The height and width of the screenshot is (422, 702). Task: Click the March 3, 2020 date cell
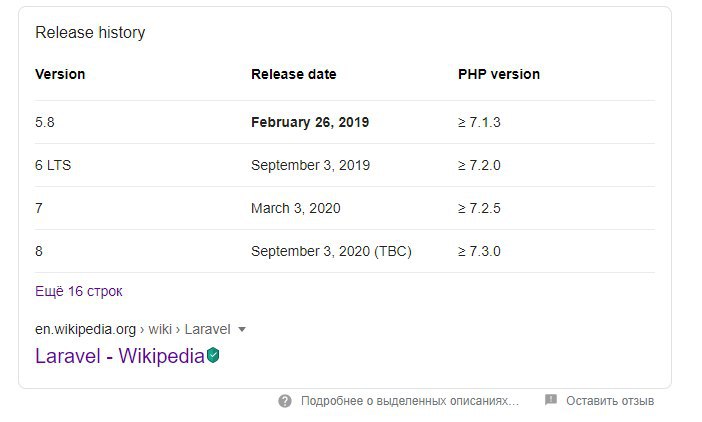coord(295,208)
